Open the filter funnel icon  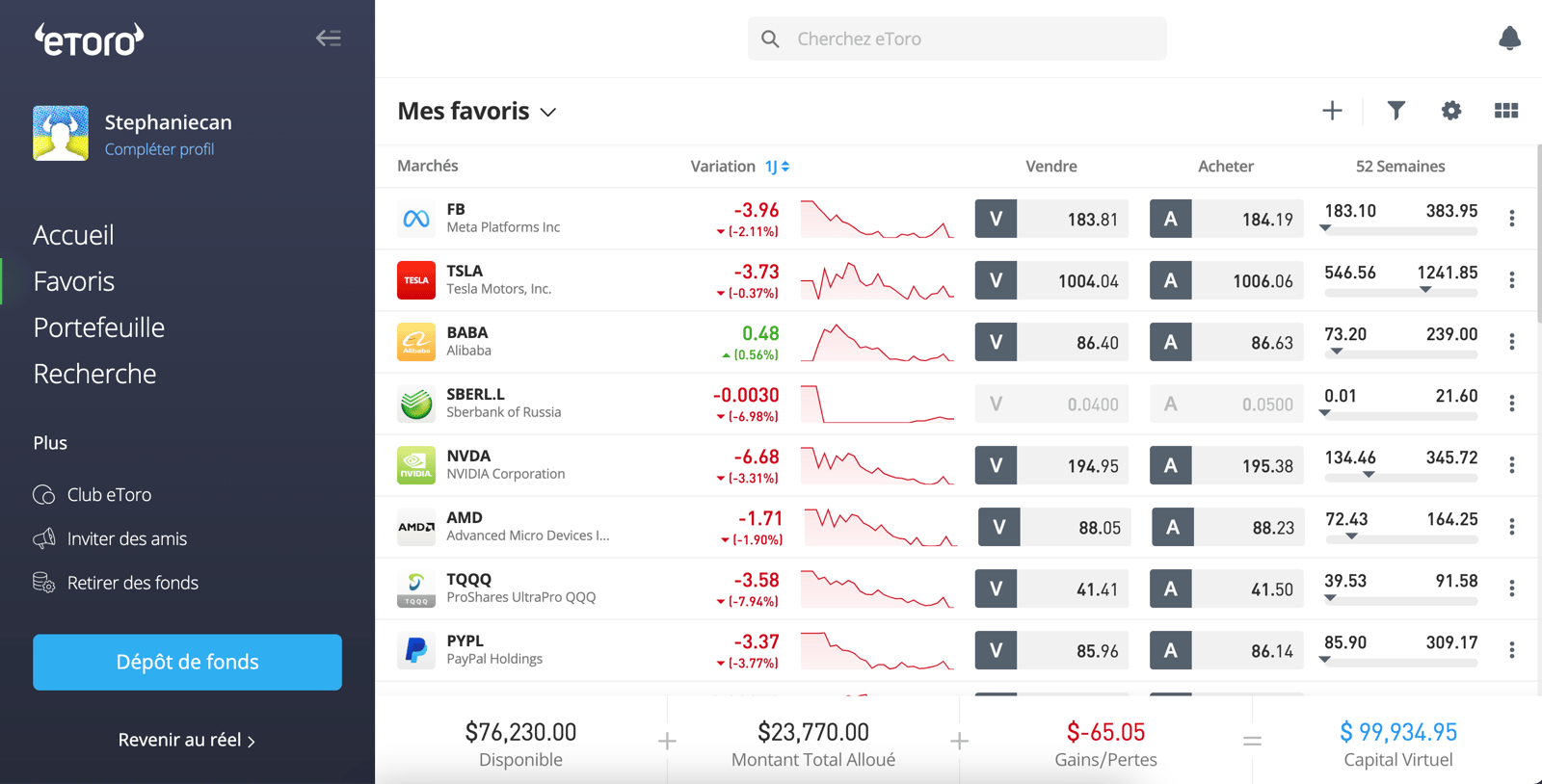[1396, 111]
